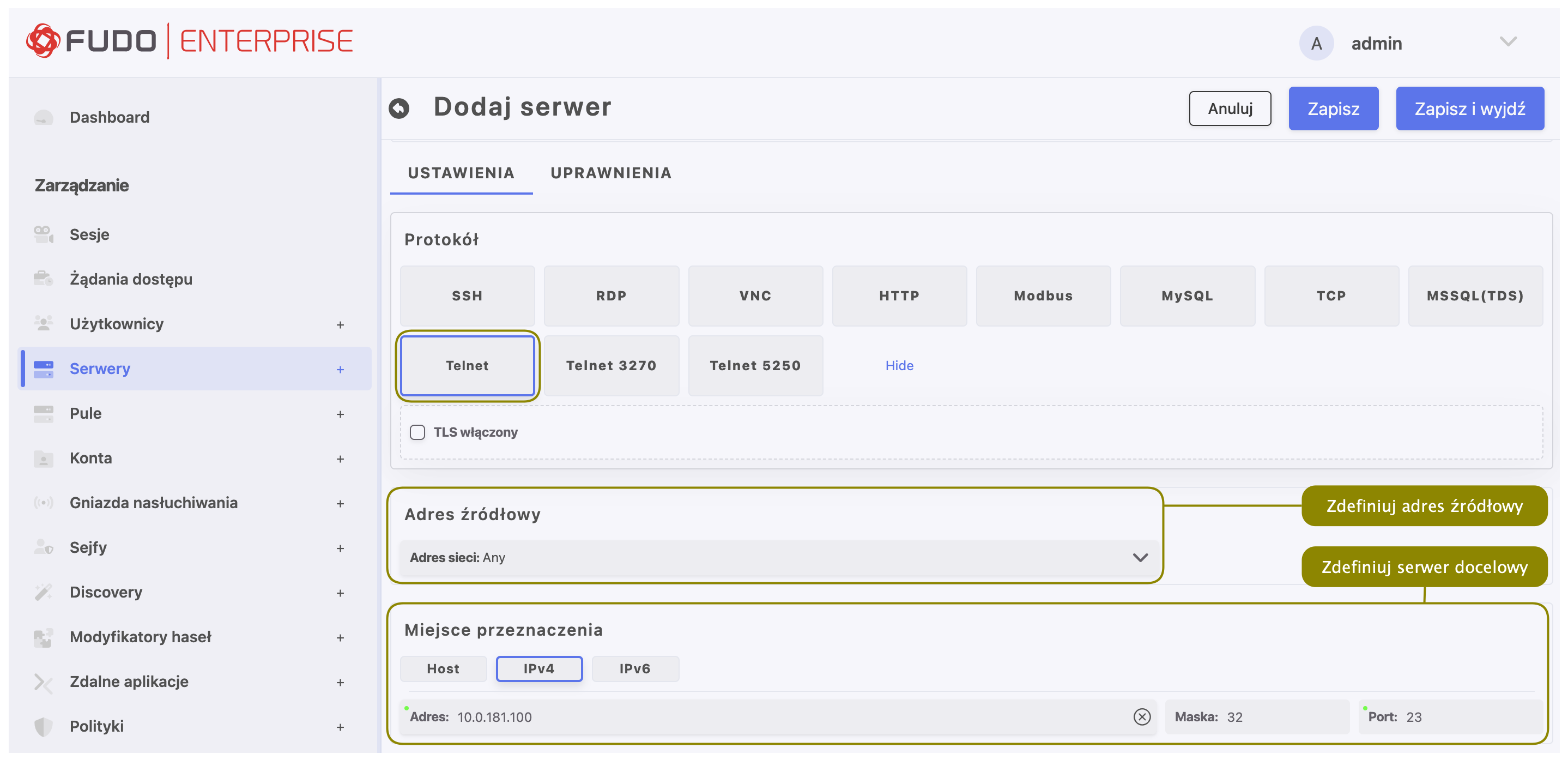Clear the Adres field with X icon

(x=1141, y=717)
